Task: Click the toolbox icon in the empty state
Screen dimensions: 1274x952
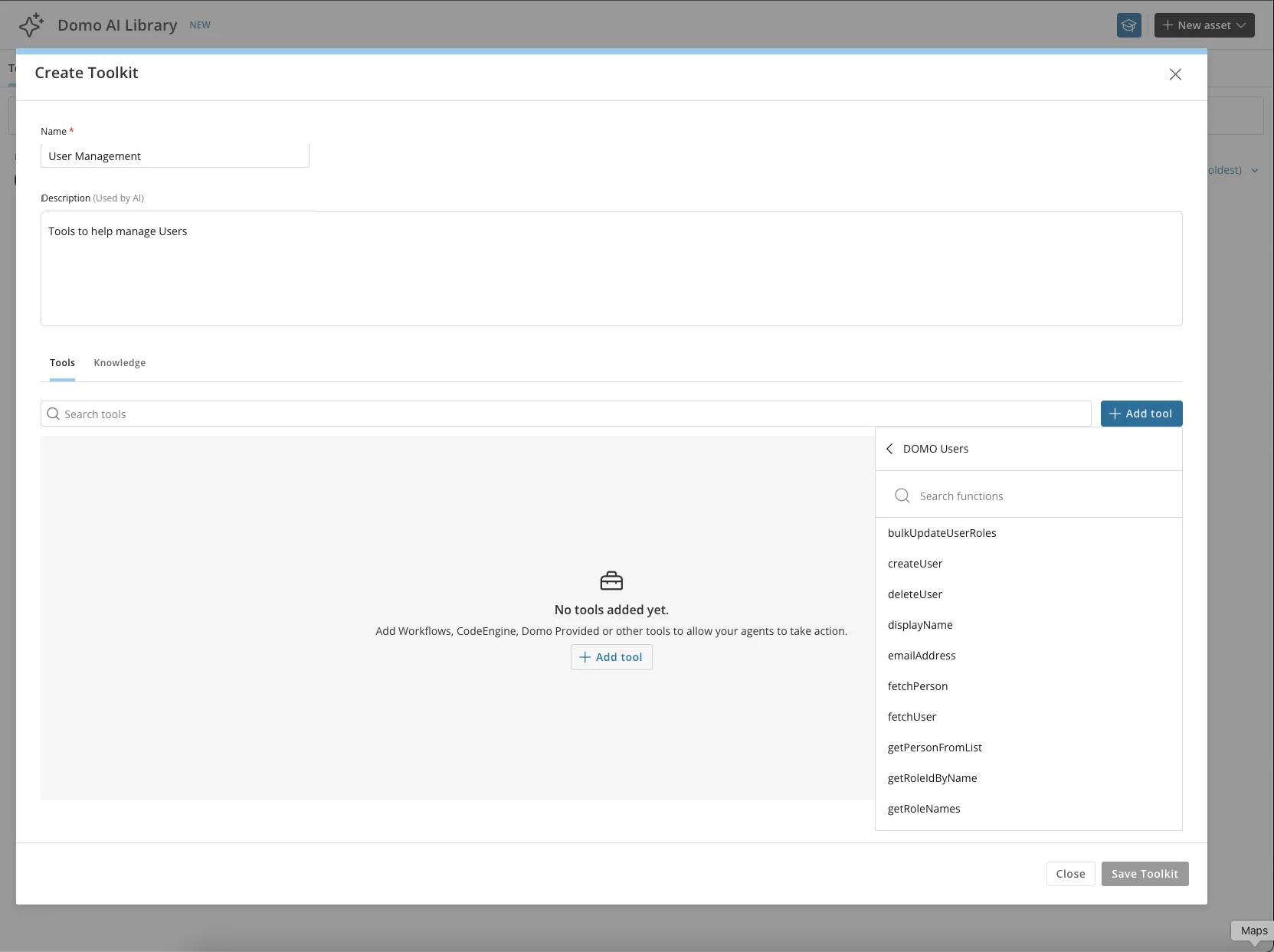Action: coord(611,581)
